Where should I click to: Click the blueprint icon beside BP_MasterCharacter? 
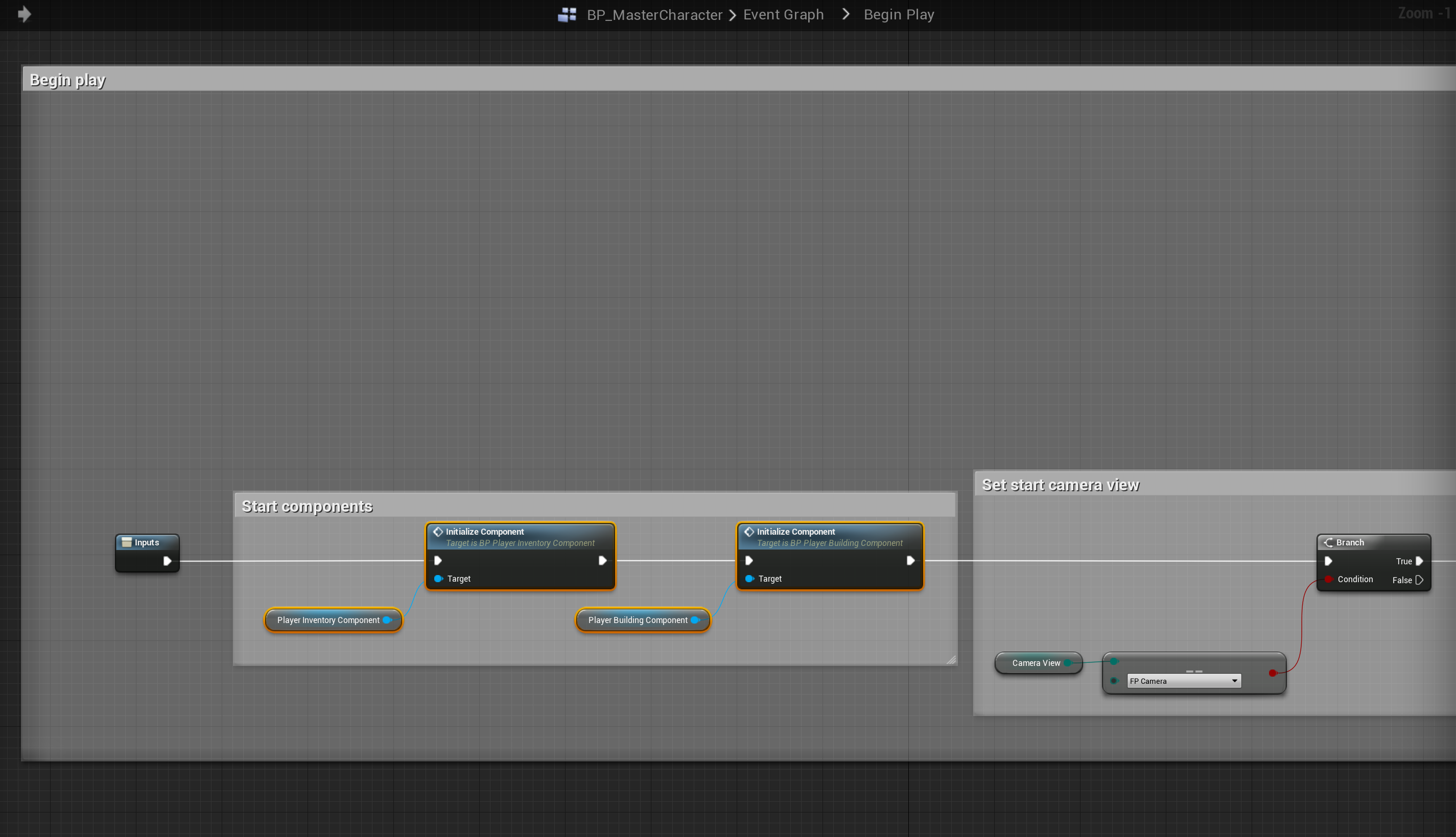567,14
